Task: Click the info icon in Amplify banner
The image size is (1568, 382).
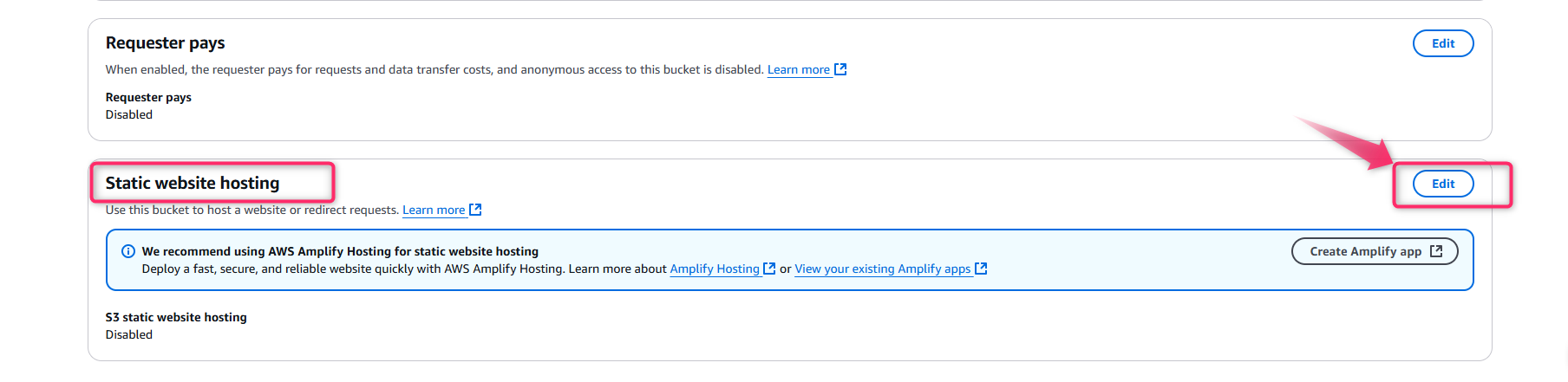Action: click(x=128, y=251)
